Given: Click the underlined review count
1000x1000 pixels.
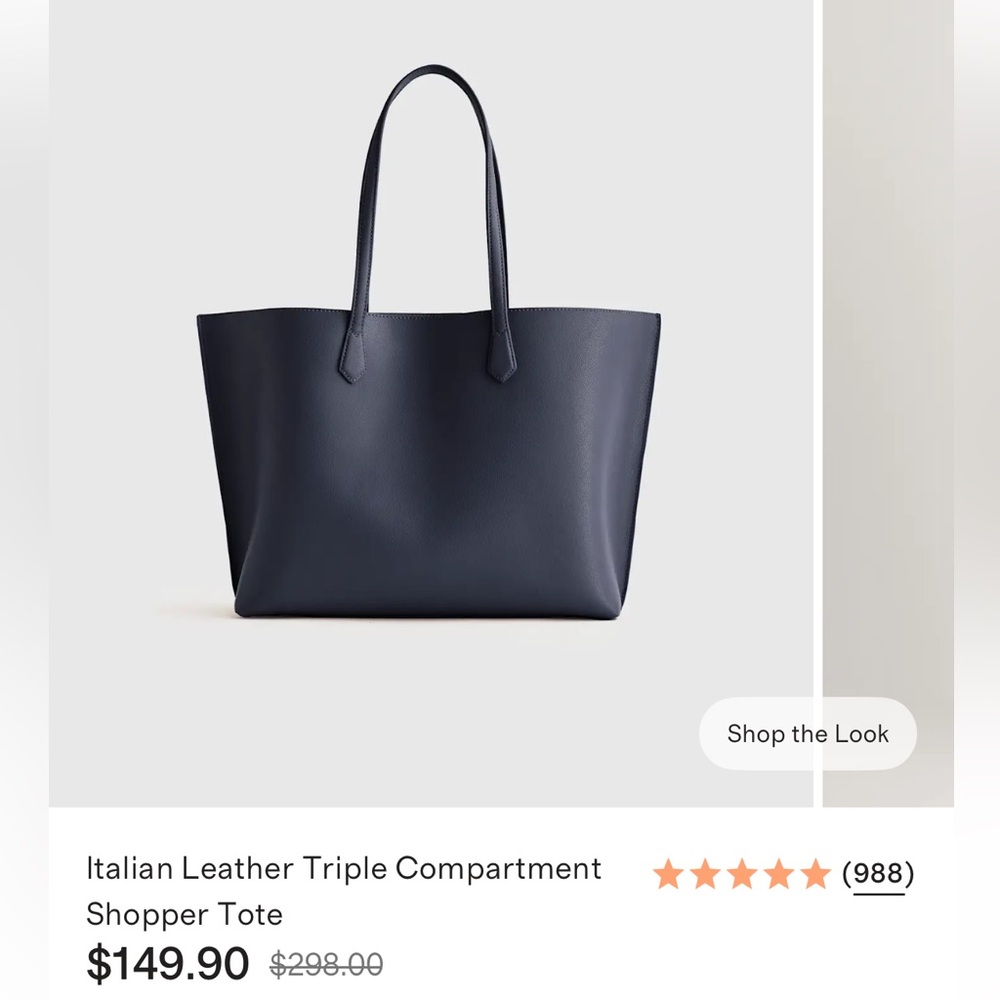Looking at the screenshot, I should tap(877, 875).
